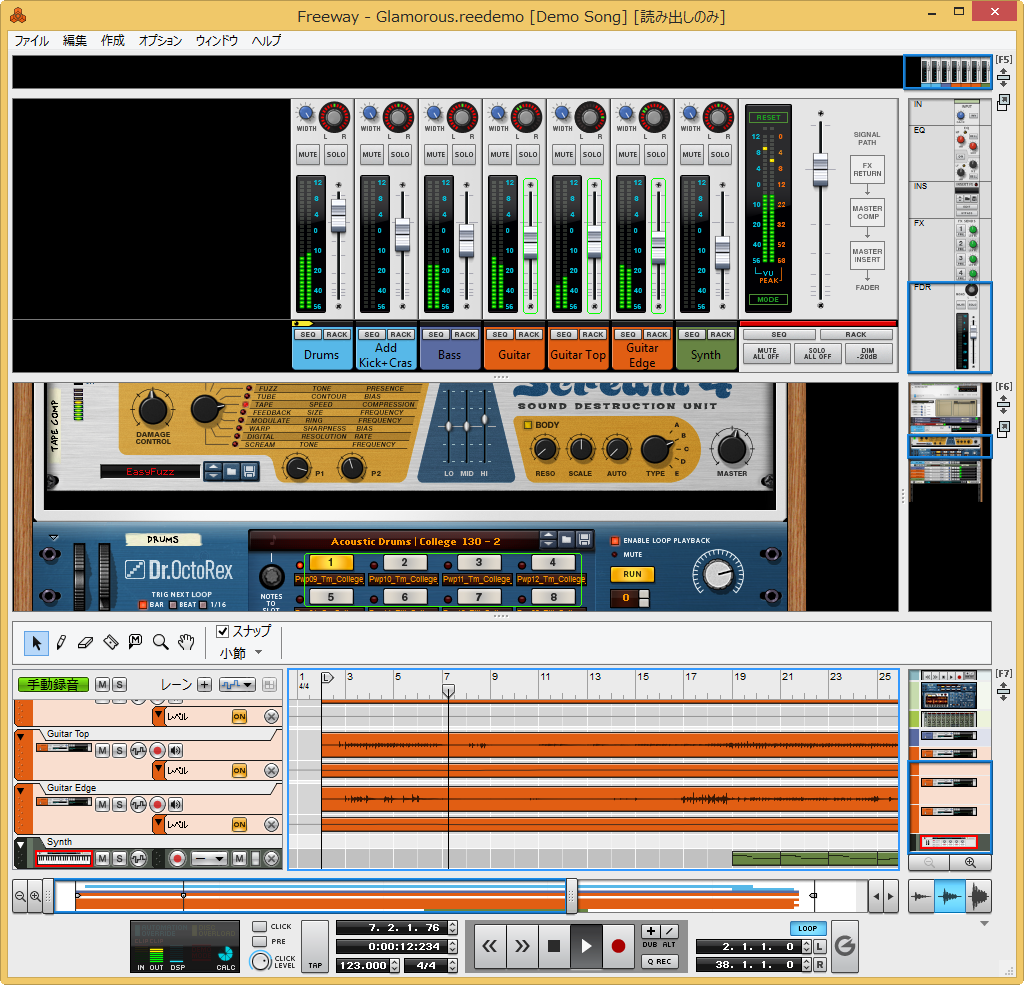
Task: Toggle the snap checkbox
Action: tap(223, 631)
